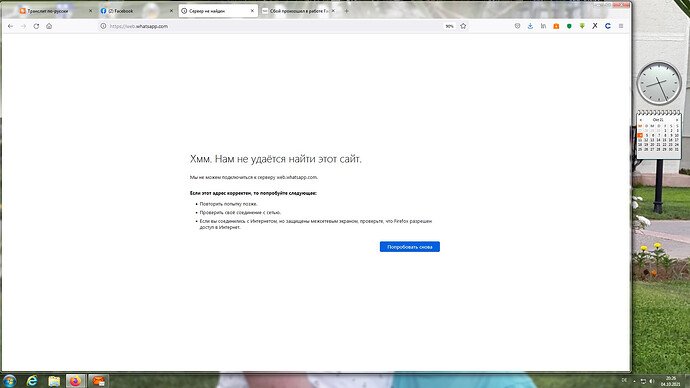
Task: Click the Если этот адрес корректен bold line
Action: click(253, 193)
